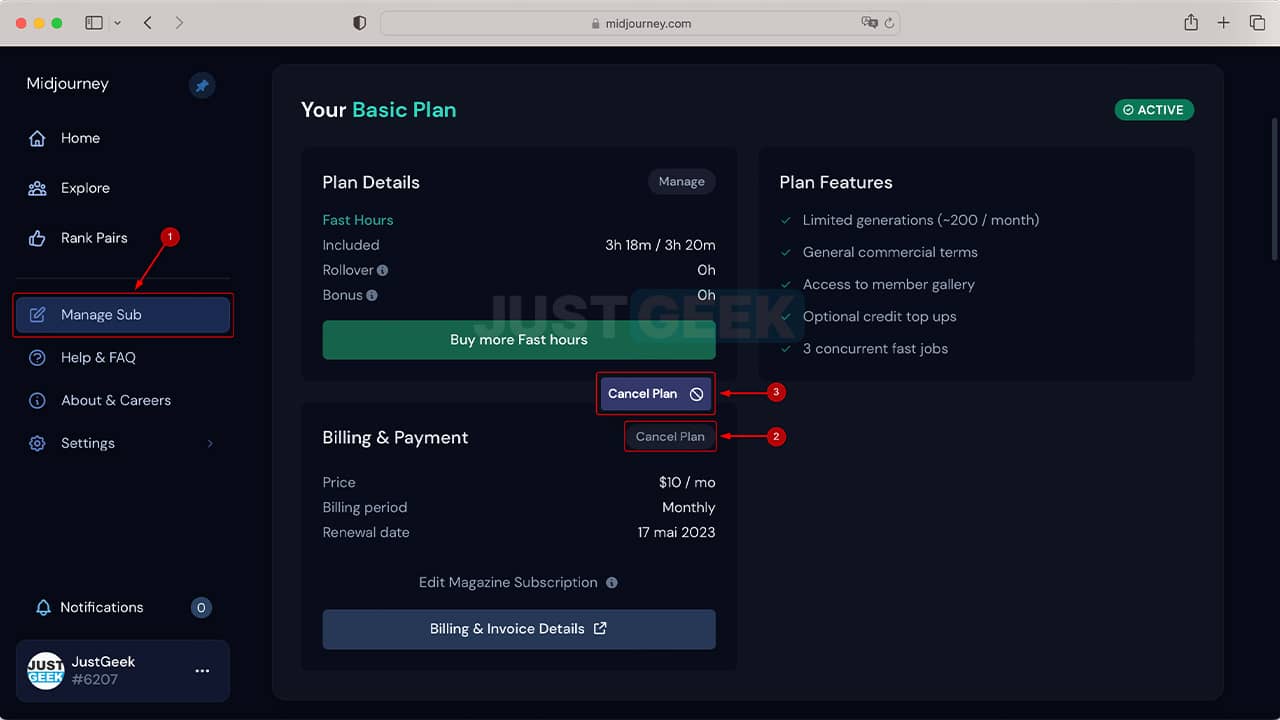This screenshot has width=1280, height=720.
Task: Click Edit Magazine Subscription
Action: click(x=508, y=582)
